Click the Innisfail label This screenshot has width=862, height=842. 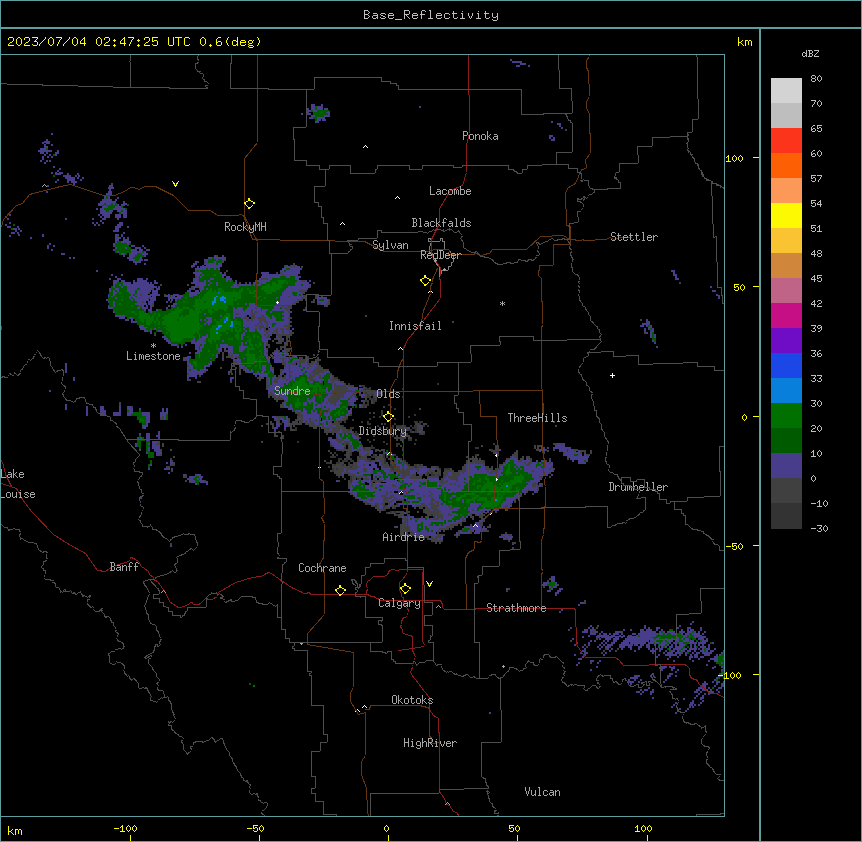[415, 326]
